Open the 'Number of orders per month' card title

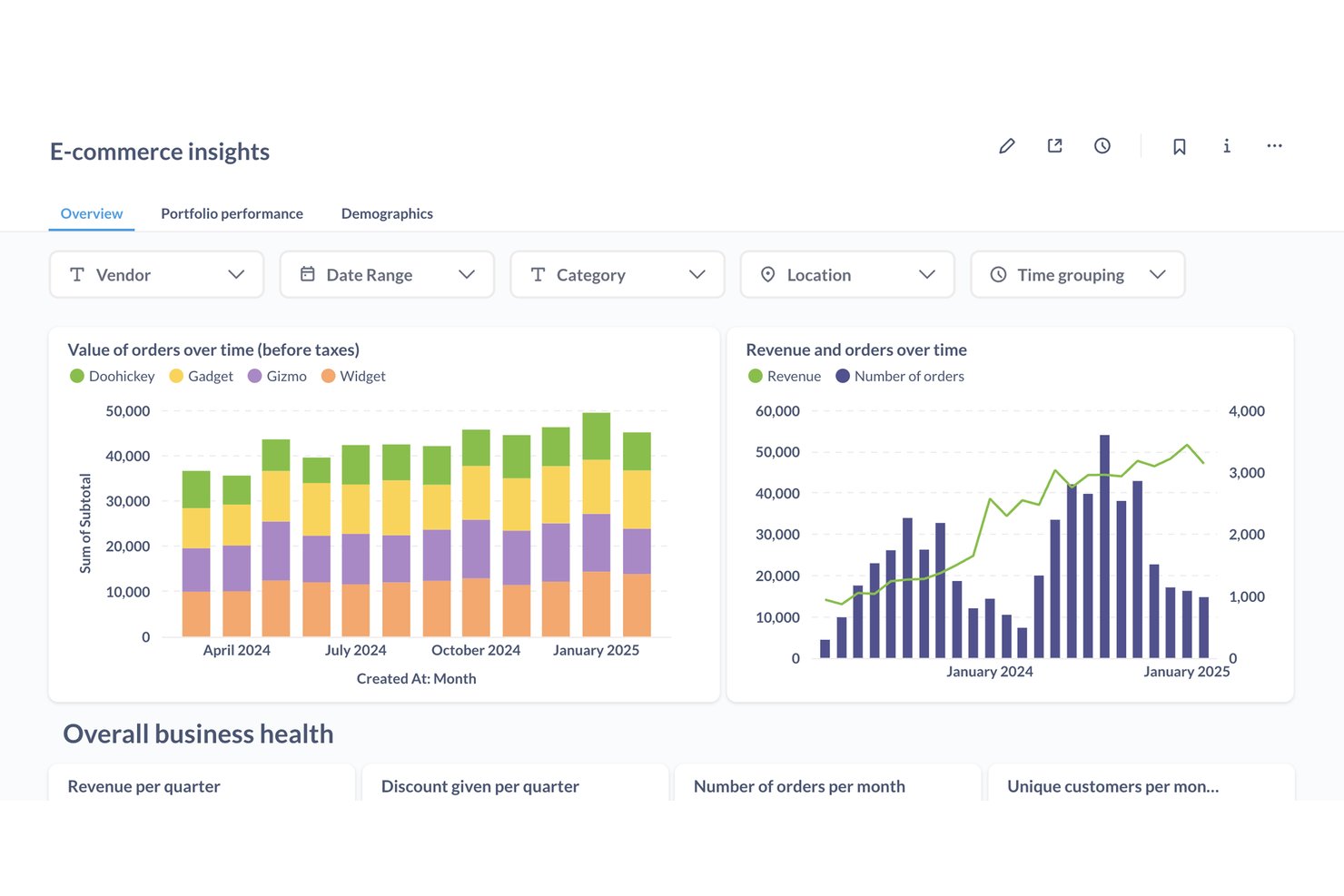pyautogui.click(x=799, y=786)
